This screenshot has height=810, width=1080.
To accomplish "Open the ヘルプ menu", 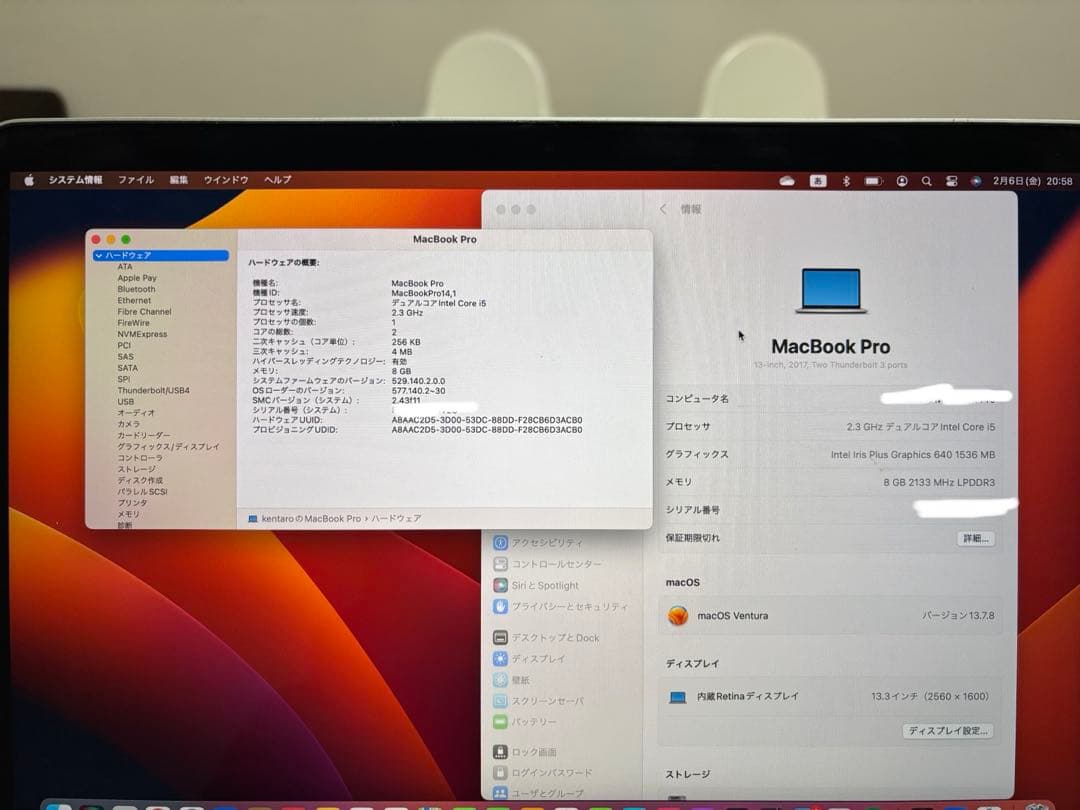I will coord(278,180).
